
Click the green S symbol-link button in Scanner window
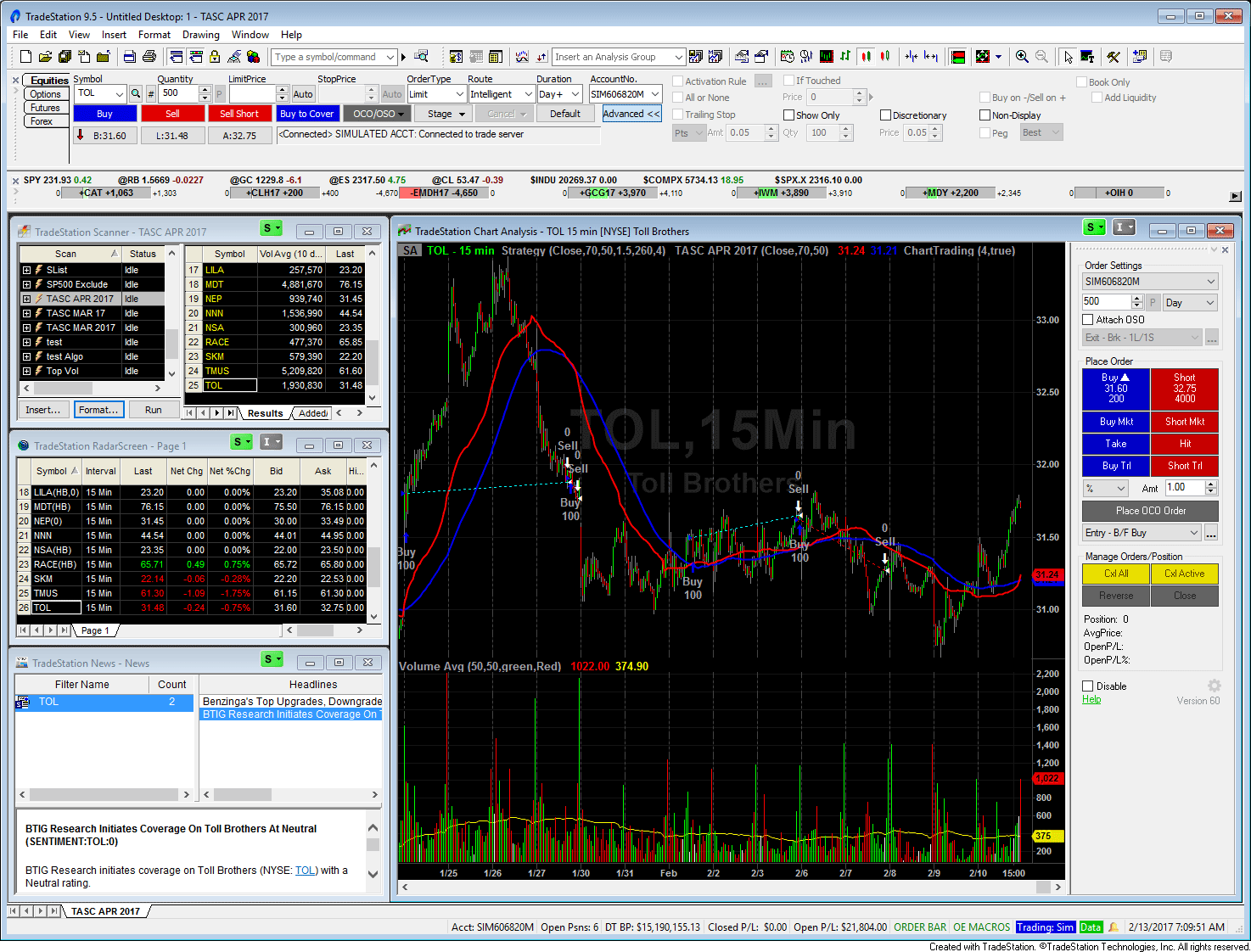[271, 228]
